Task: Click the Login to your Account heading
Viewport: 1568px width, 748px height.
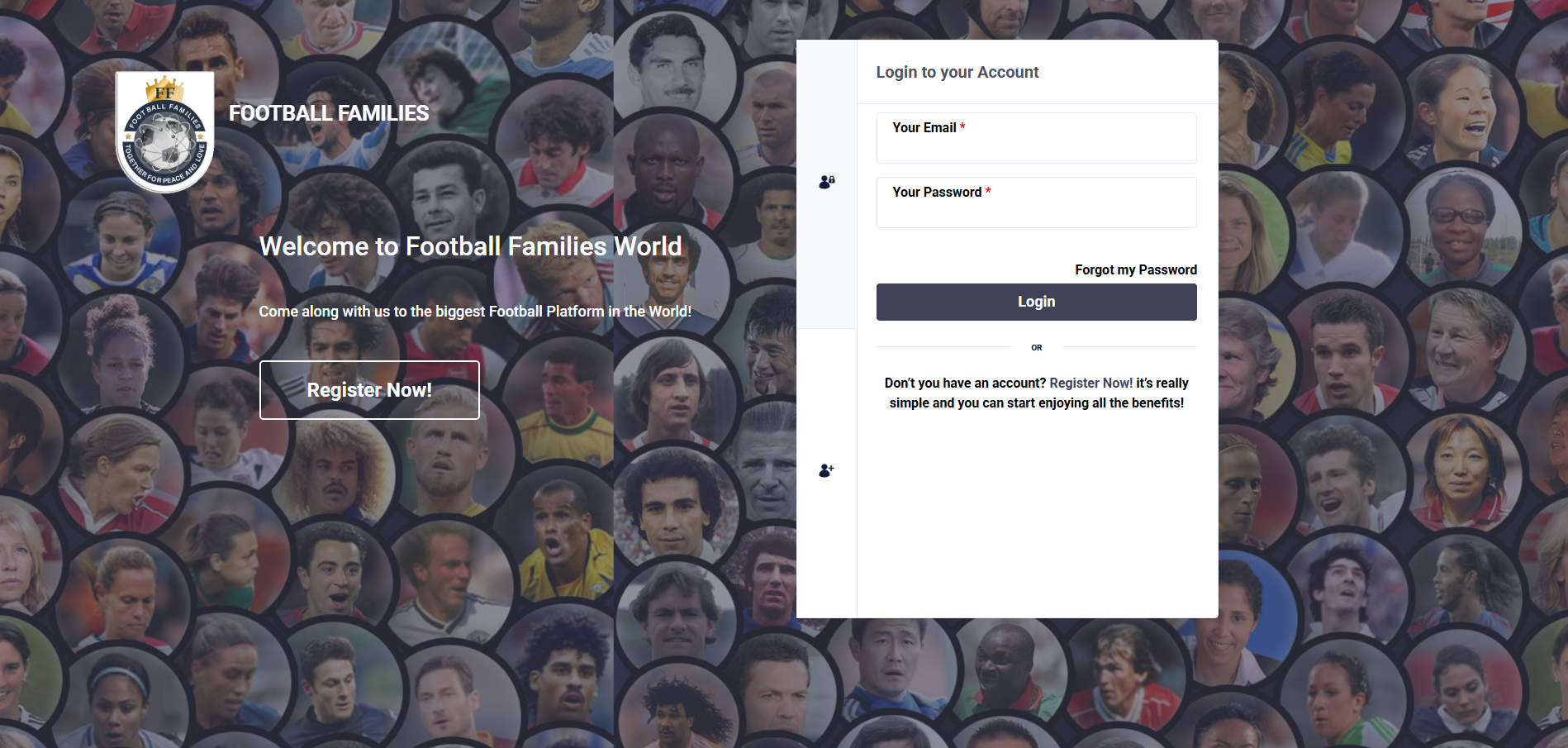Action: (957, 73)
